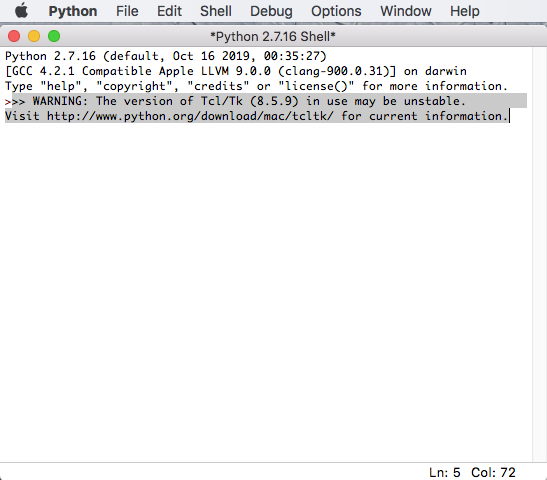Open the Options menu
Viewport: 547px width, 480px height.
coord(336,11)
